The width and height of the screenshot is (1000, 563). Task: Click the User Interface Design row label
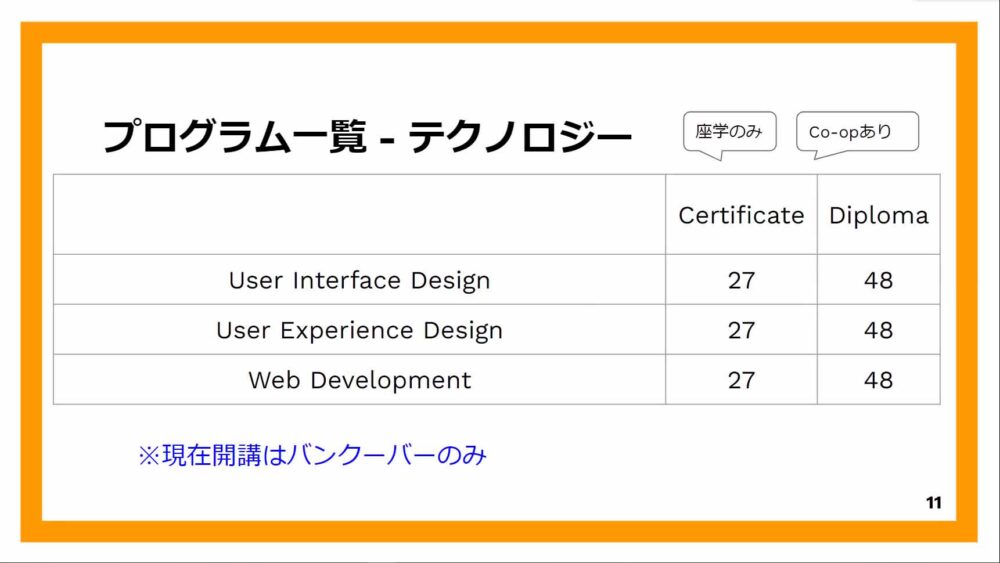coord(359,281)
